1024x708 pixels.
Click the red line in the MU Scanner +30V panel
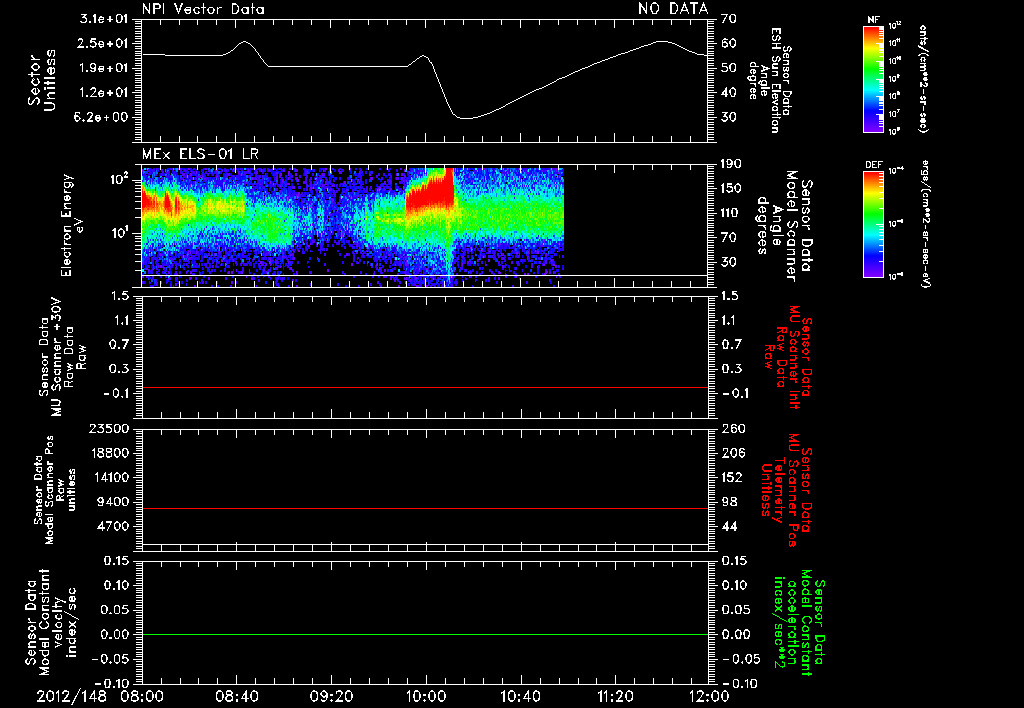[425, 387]
